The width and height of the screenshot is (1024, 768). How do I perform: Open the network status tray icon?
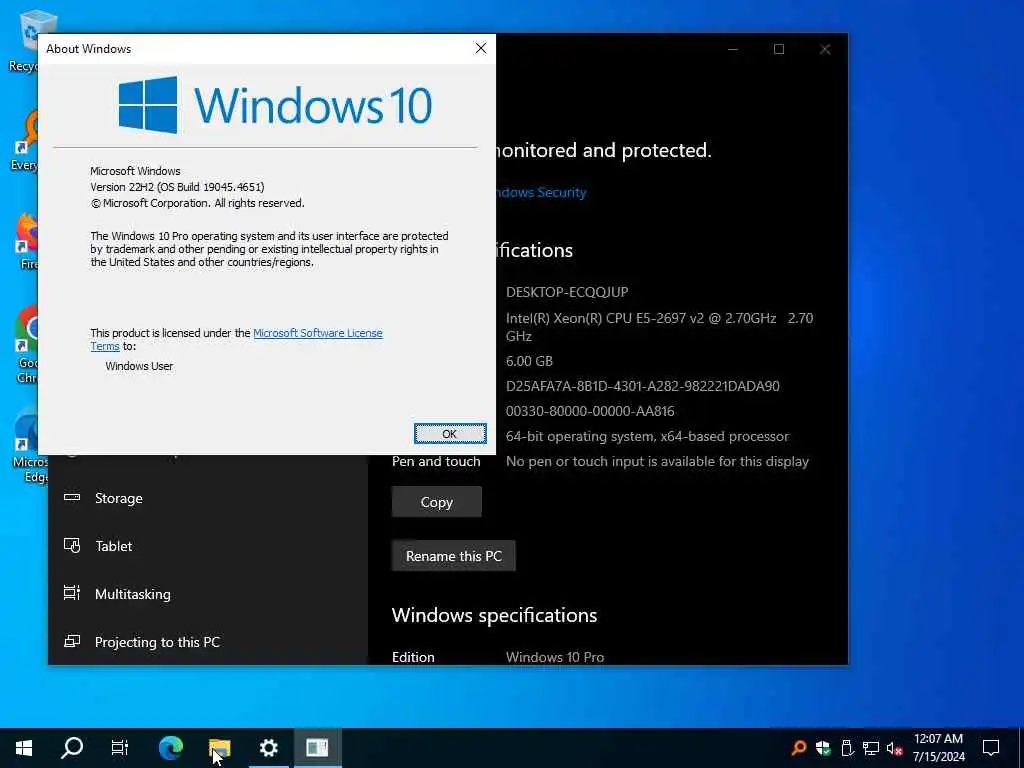click(x=871, y=748)
